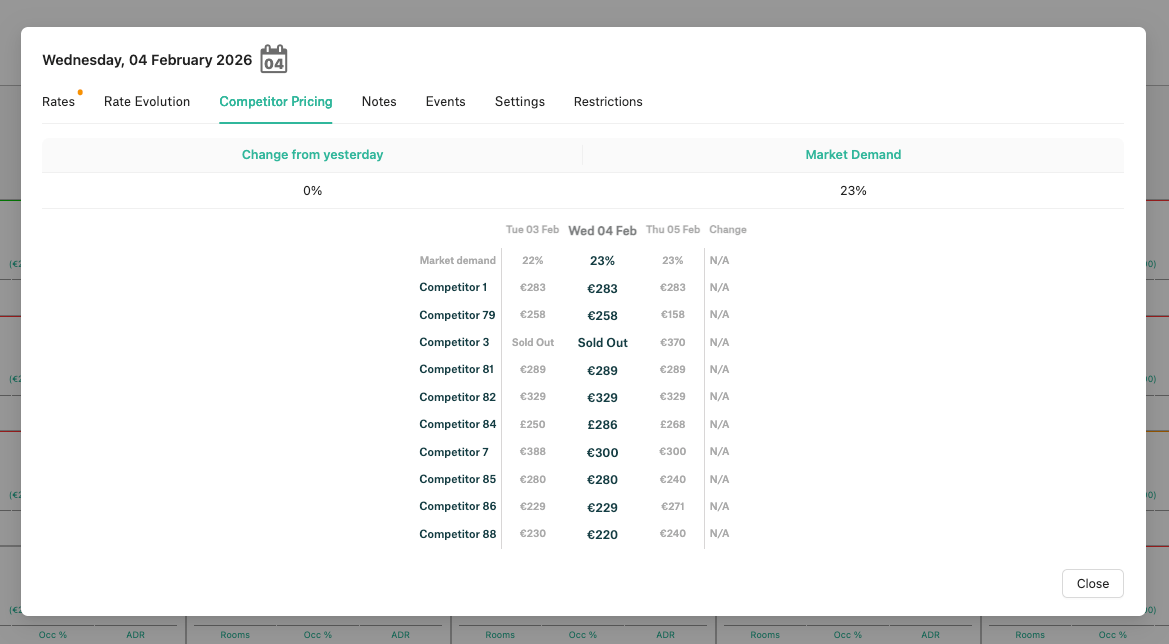Click the Wed 04 Feb column header
This screenshot has width=1169, height=644.
point(602,230)
